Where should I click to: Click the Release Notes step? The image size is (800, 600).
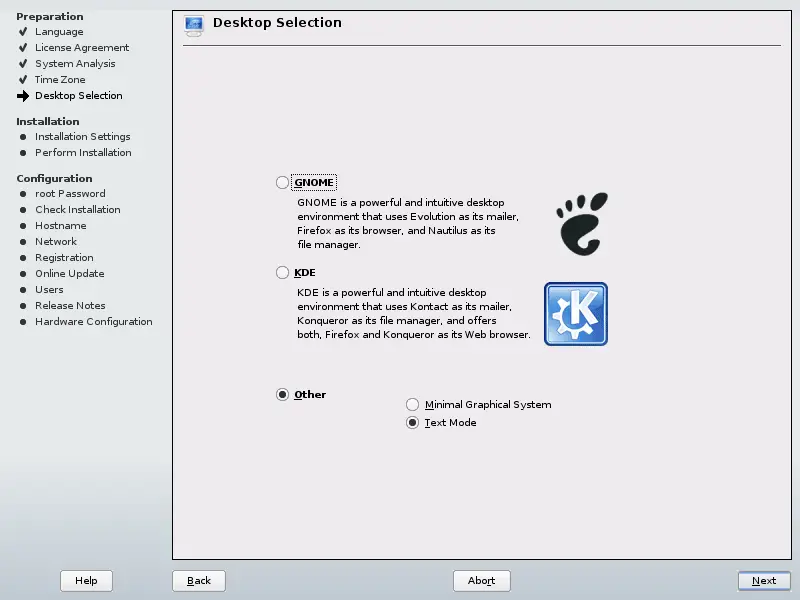[x=70, y=306]
